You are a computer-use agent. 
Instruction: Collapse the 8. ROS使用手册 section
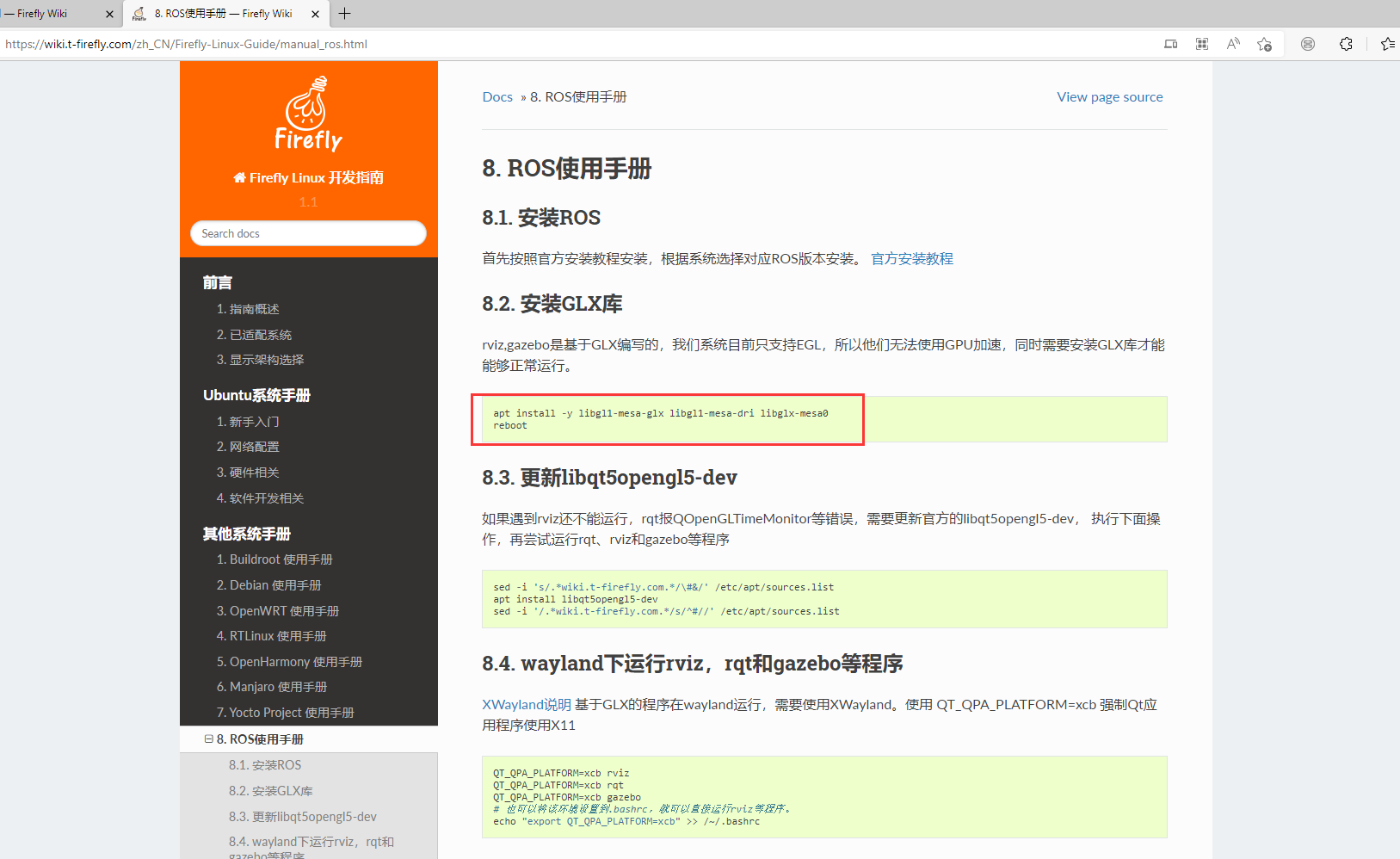pos(208,738)
